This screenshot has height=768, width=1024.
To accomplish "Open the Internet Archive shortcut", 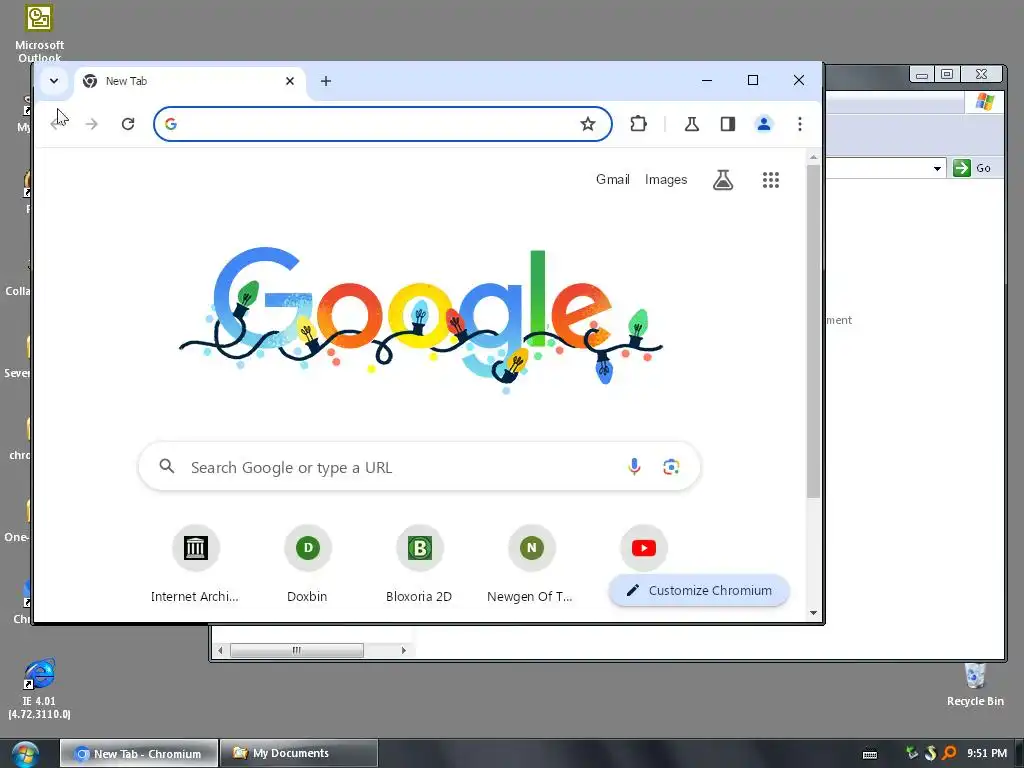I will point(195,564).
